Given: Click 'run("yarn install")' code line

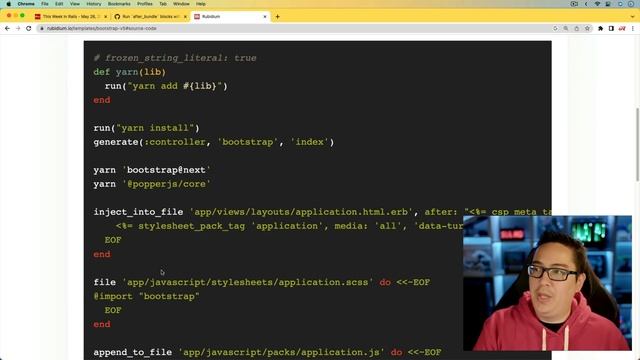Looking at the screenshot, I should pyautogui.click(x=146, y=128).
